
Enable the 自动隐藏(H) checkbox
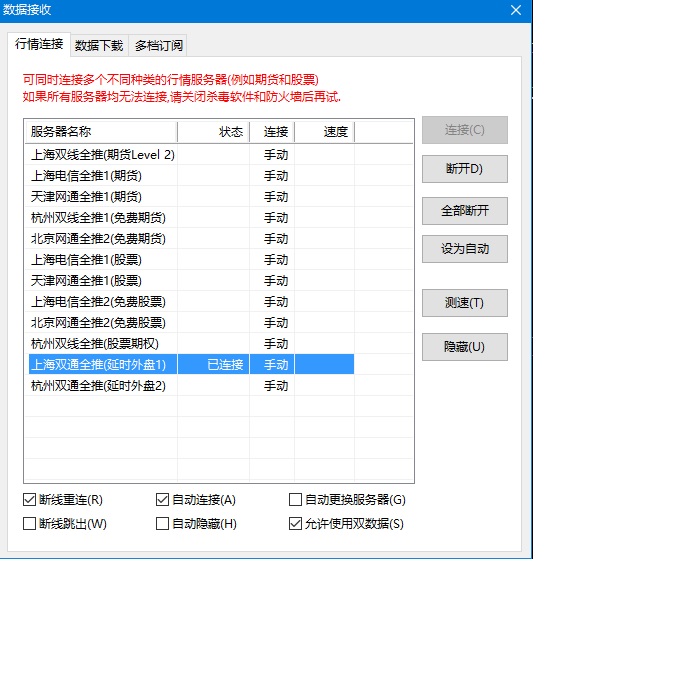coord(162,524)
